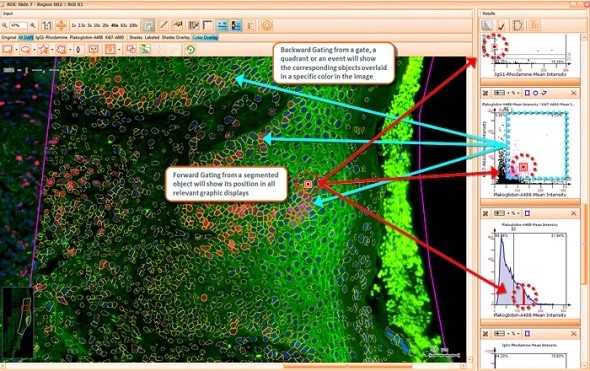Click the Shades Overlay view option
Screen dimensions: 590x371
pos(176,37)
